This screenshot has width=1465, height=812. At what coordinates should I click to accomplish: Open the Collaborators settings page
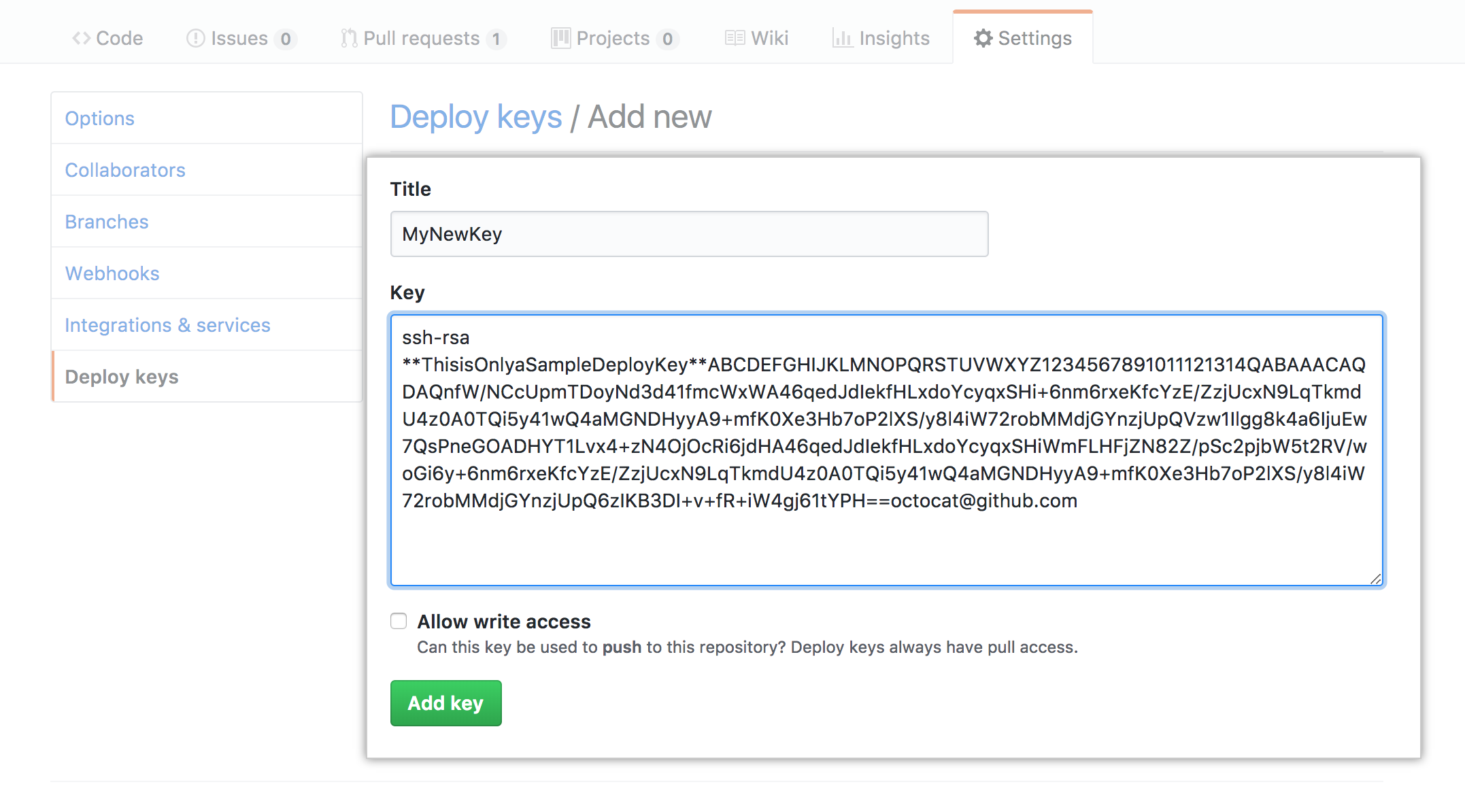(125, 170)
